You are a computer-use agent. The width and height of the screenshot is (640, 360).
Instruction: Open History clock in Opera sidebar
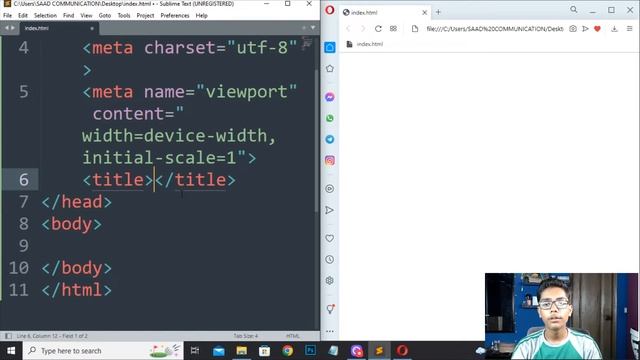coord(330,260)
